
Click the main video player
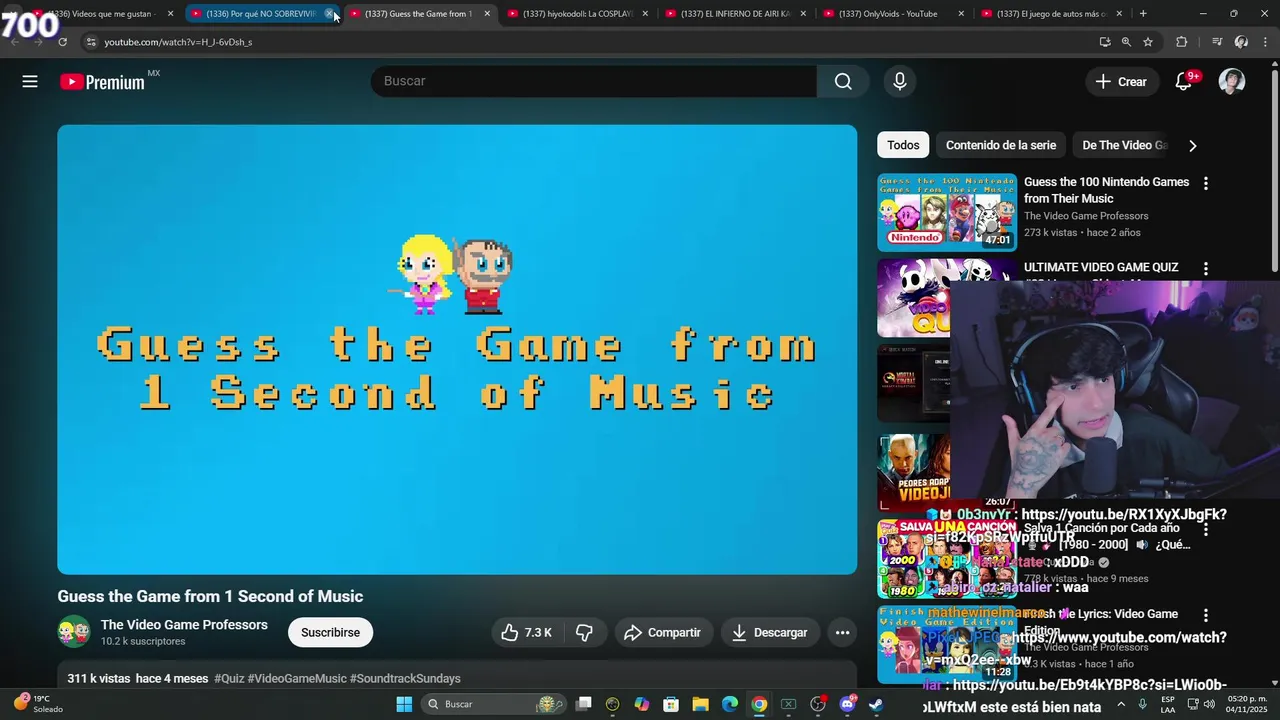click(x=457, y=350)
